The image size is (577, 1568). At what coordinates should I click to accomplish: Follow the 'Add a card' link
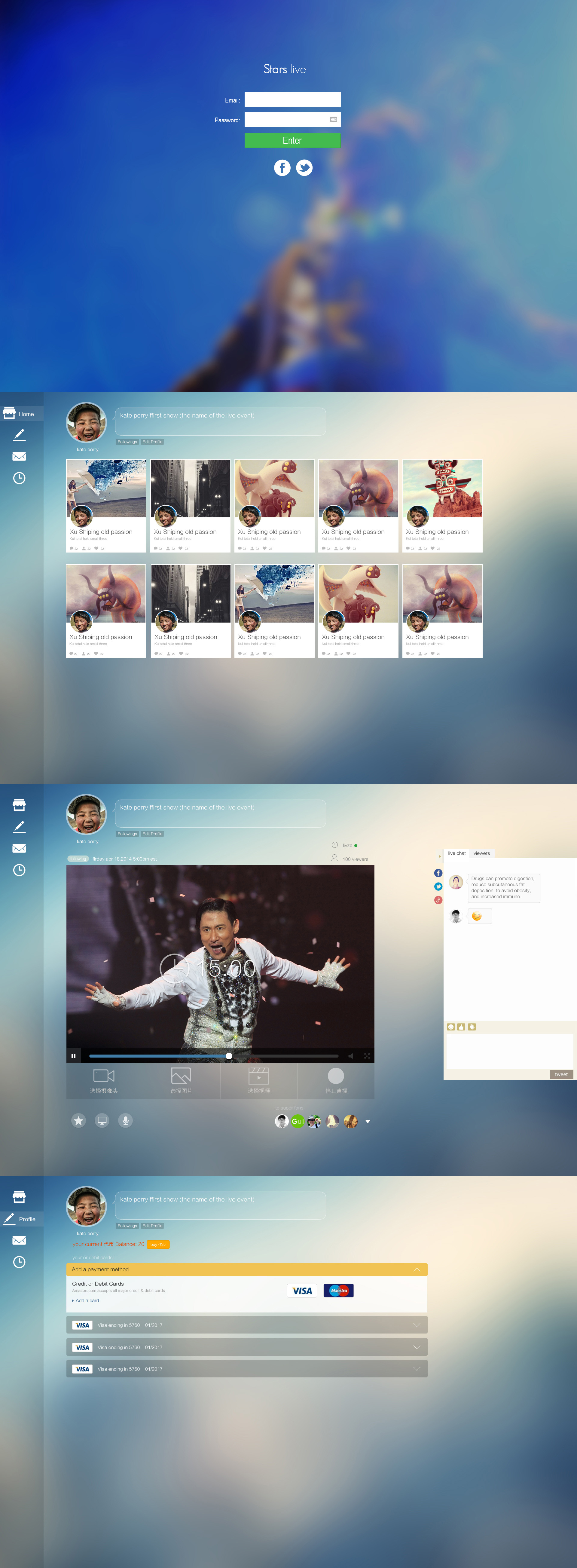87,1300
